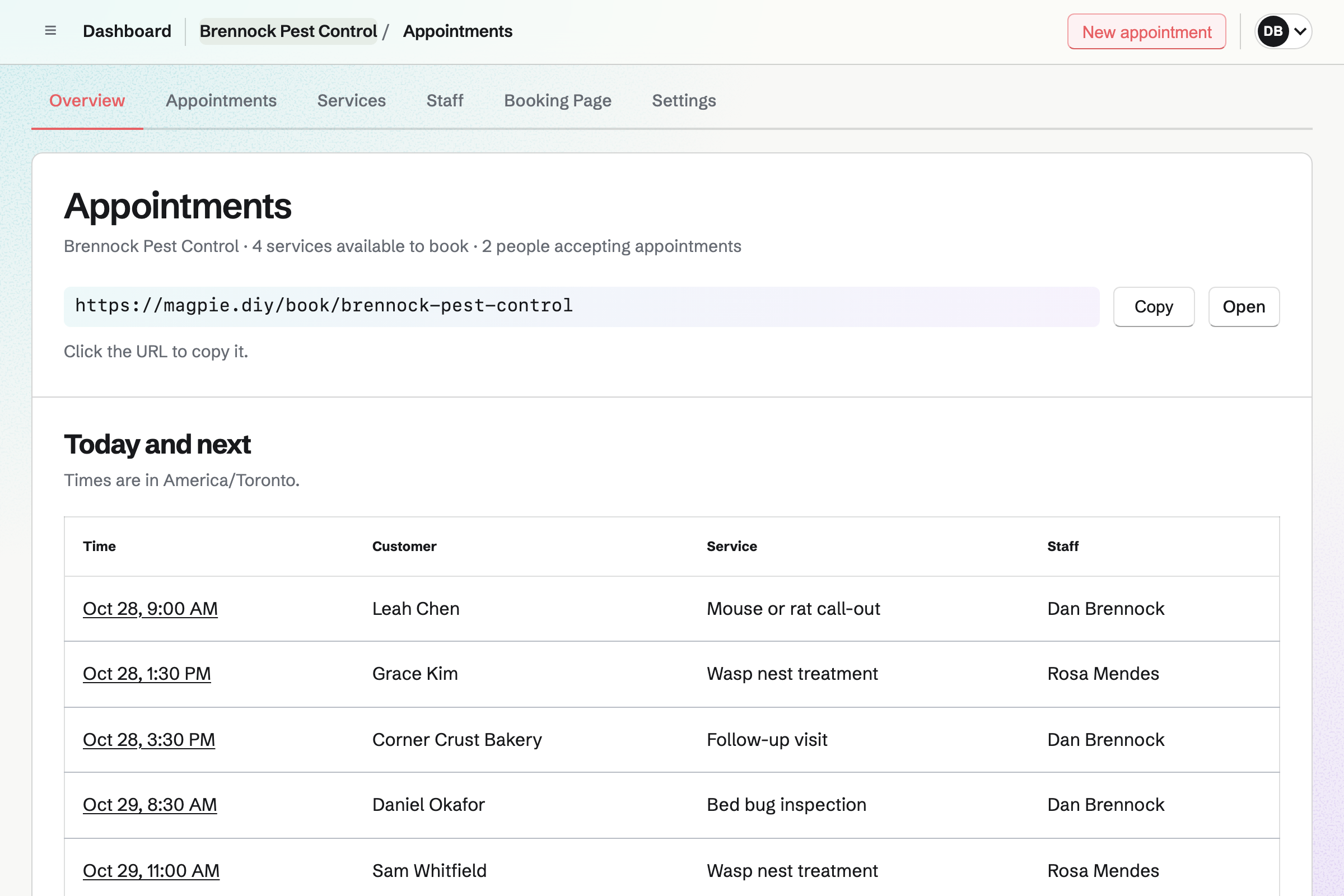This screenshot has height=896, width=1344.
Task: Click Rosa Mendes in Sam Whitfield row
Action: [1103, 871]
